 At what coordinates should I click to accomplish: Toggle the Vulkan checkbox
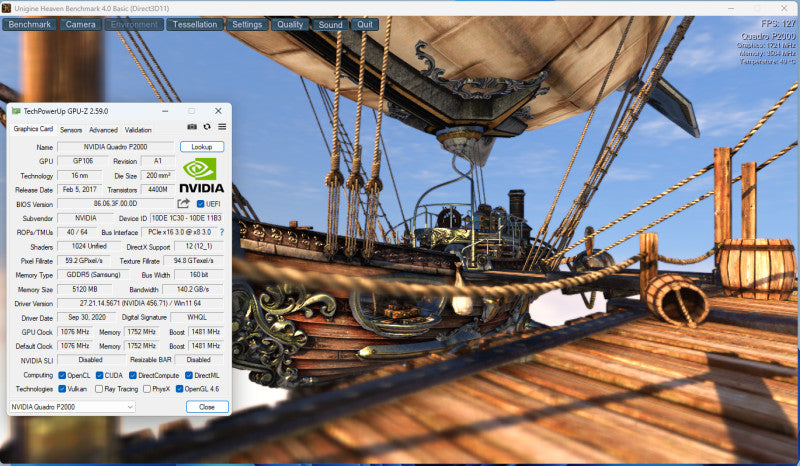[62, 389]
